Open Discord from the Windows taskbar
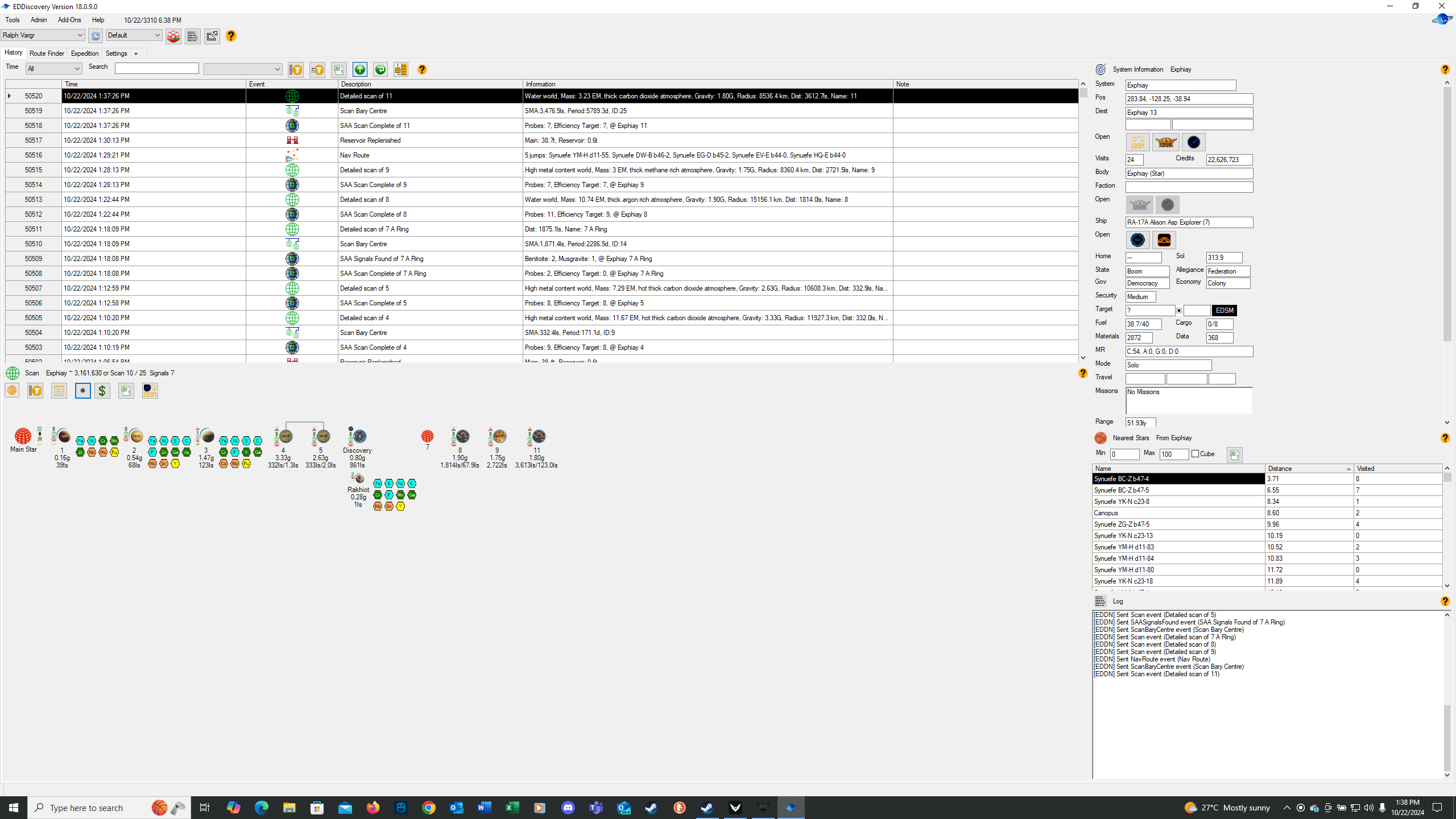 point(568,808)
